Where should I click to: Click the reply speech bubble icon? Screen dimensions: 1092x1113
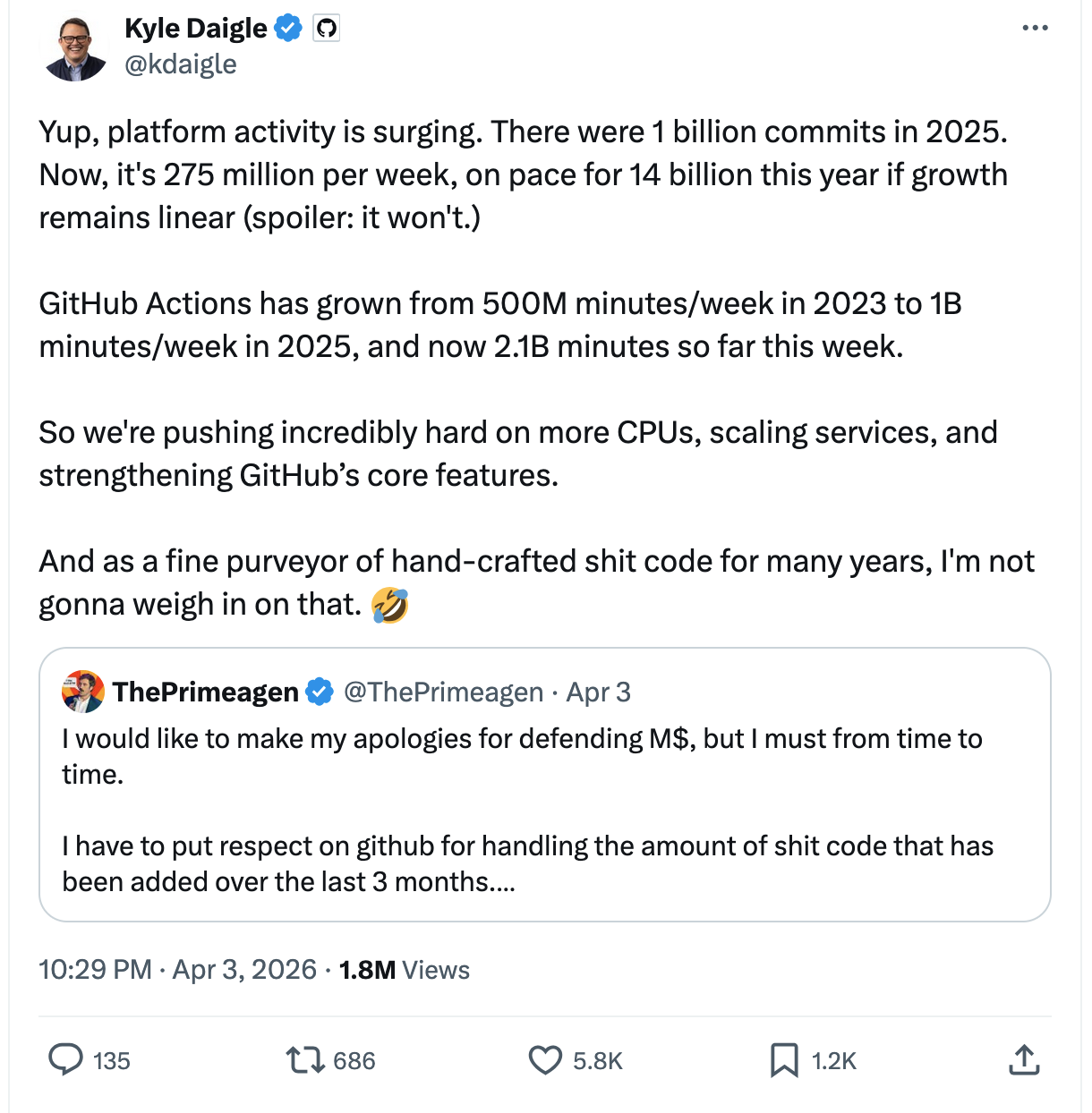65,1060
